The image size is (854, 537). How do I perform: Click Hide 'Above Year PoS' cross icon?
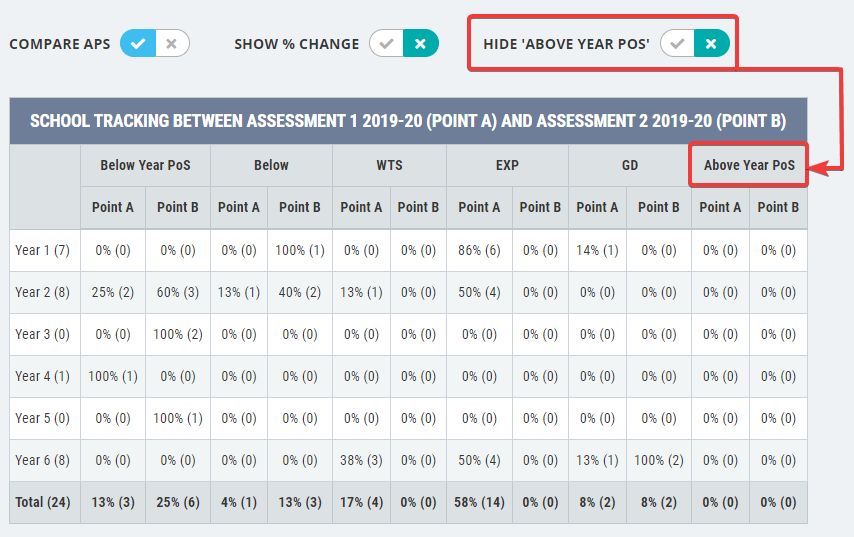click(x=711, y=44)
